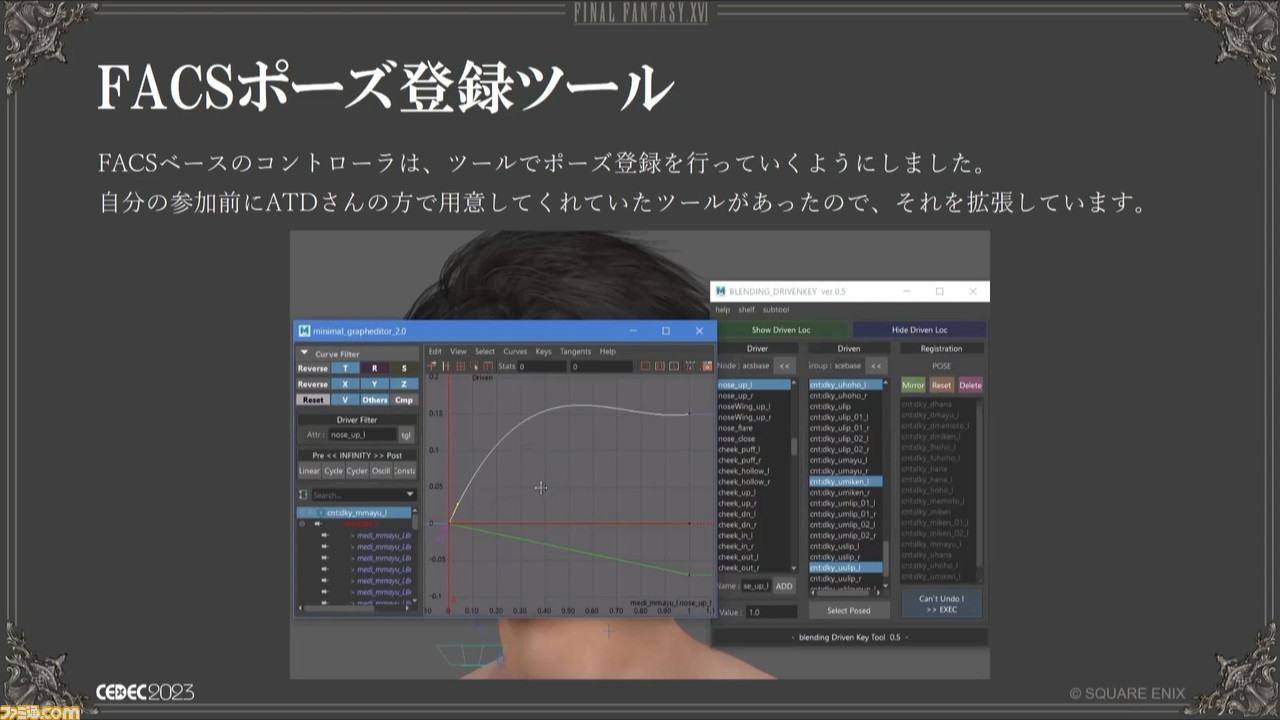Viewport: 1280px width, 720px height.
Task: Open Keys menu in graph editor
Action: [543, 352]
